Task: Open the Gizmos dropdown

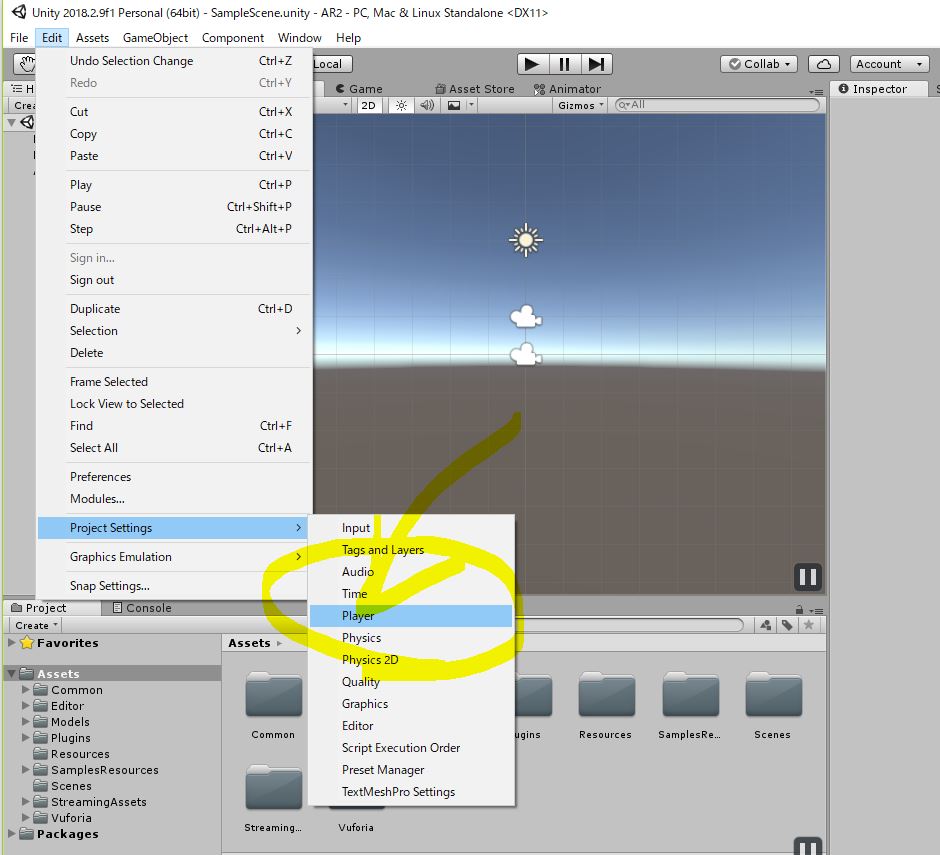Action: [x=580, y=106]
